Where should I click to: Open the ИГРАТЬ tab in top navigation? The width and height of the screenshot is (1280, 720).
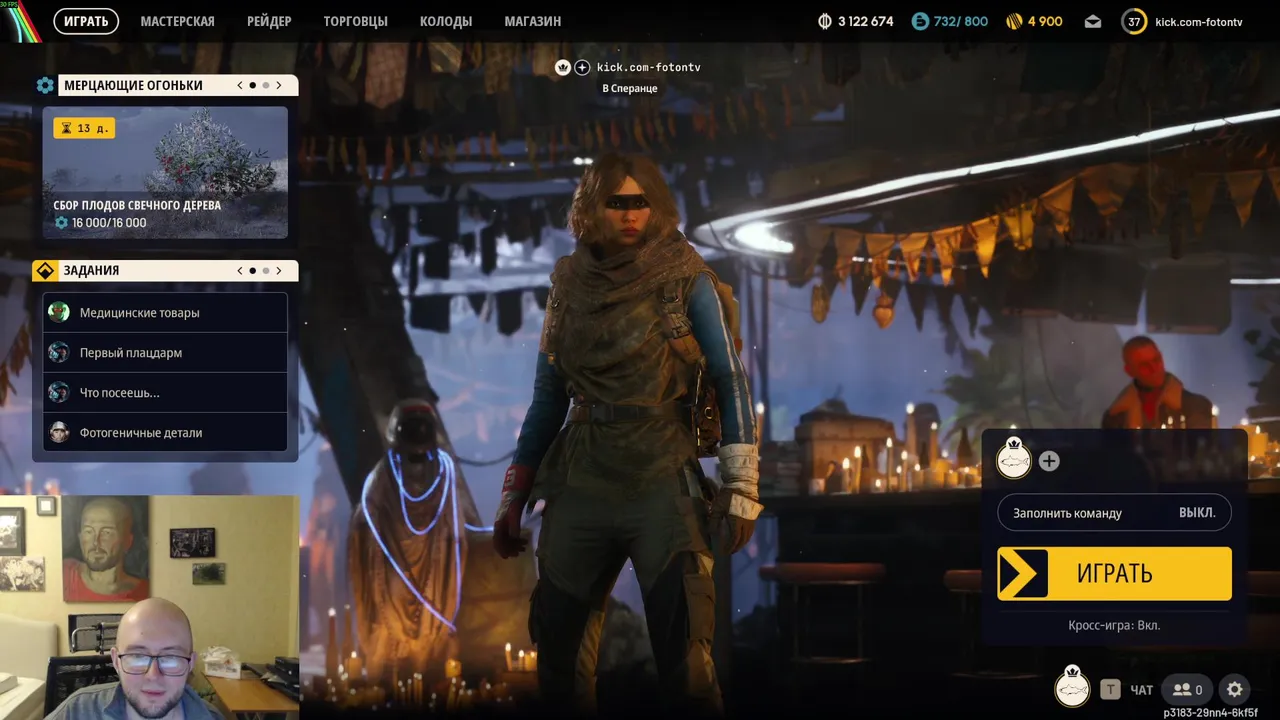[86, 21]
